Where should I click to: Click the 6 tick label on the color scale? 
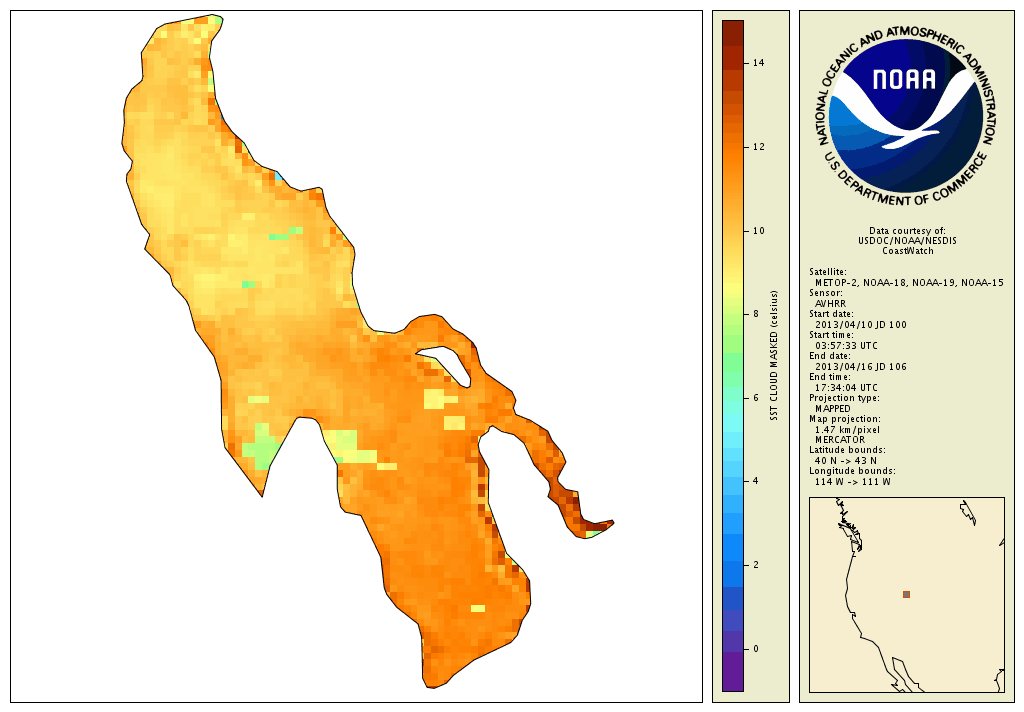[756, 398]
